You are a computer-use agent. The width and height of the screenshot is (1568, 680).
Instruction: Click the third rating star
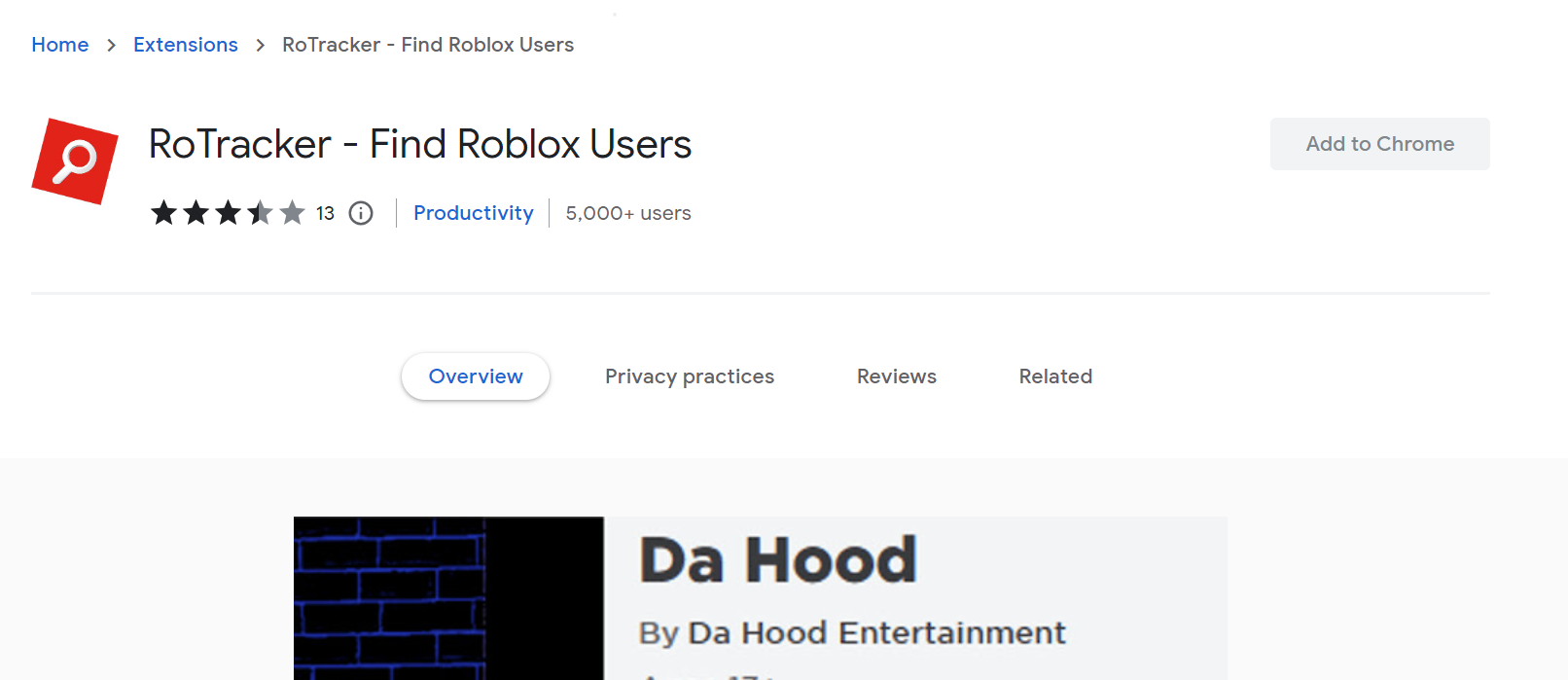[x=228, y=212]
